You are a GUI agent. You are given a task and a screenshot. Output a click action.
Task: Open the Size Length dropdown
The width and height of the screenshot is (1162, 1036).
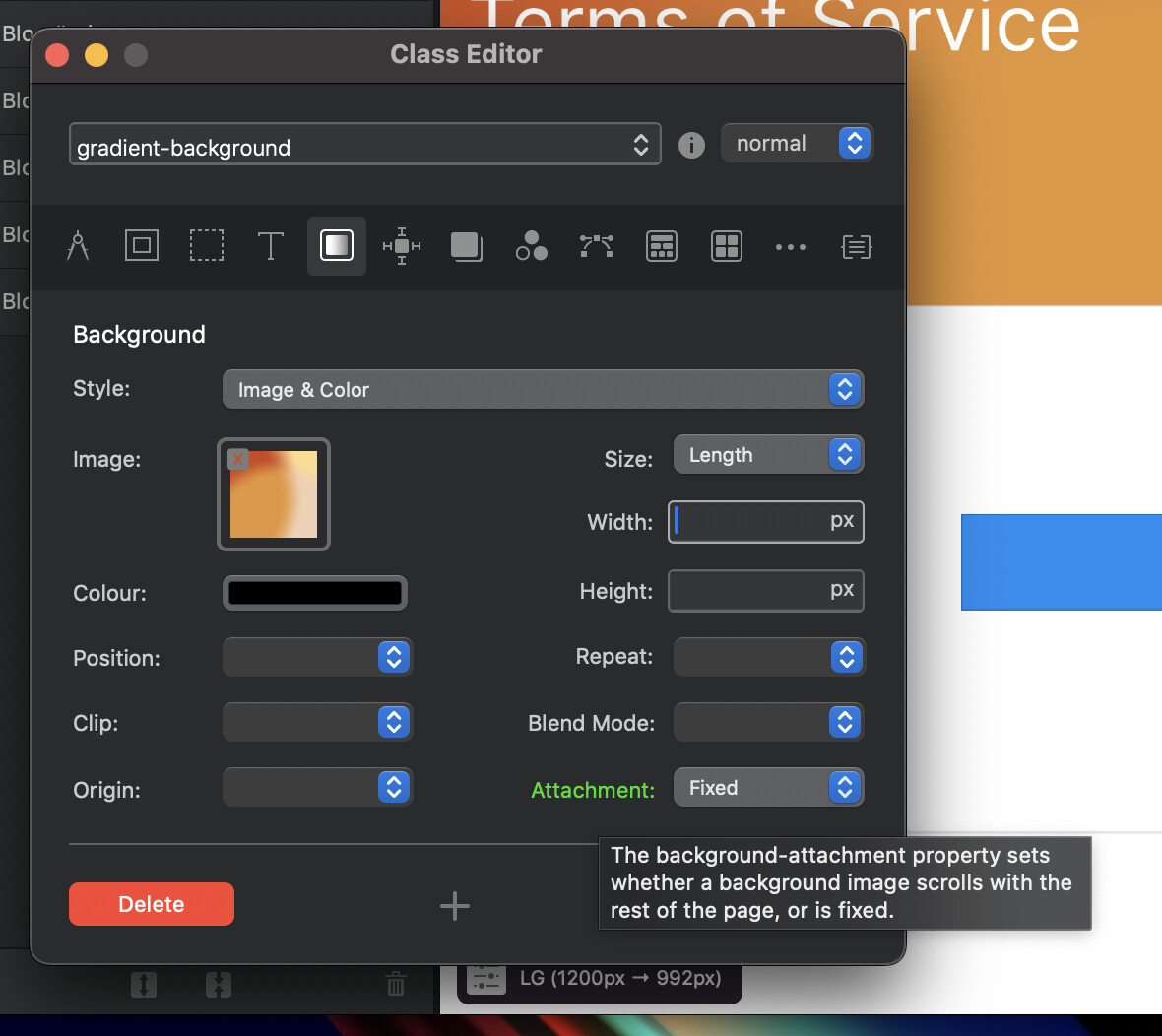coord(768,454)
